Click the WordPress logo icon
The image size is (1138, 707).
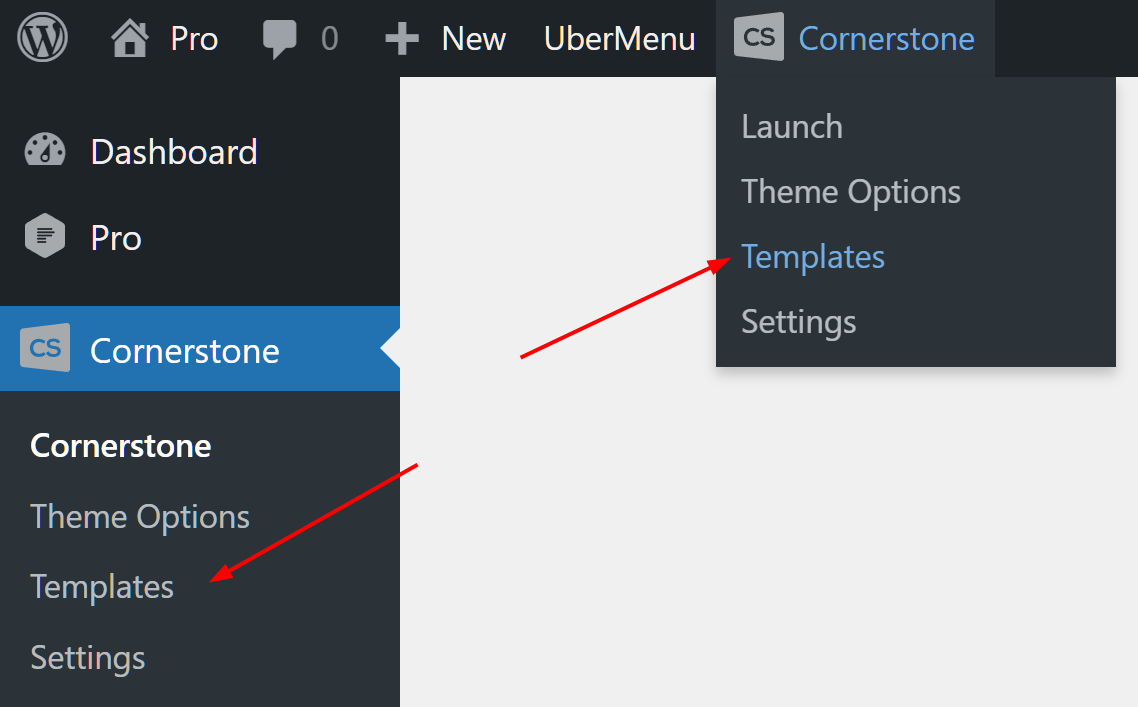click(42, 37)
